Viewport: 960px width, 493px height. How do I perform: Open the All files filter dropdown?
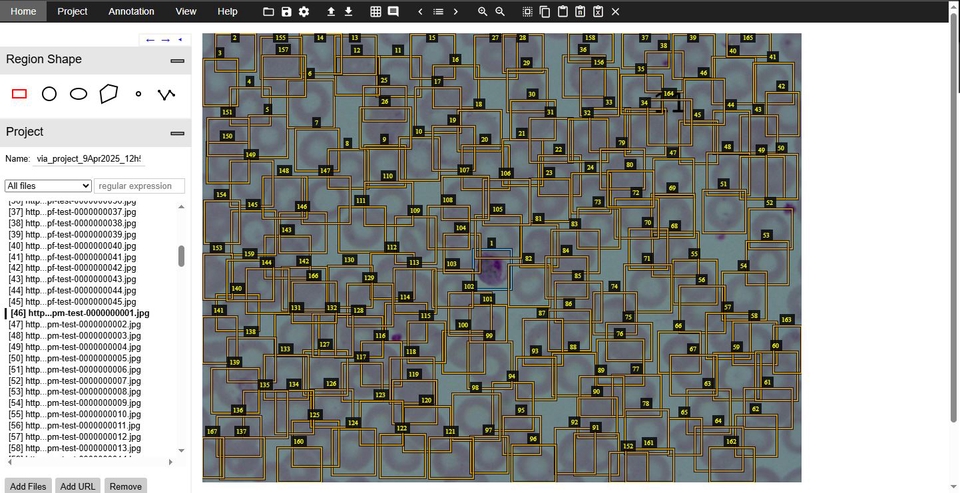point(48,186)
